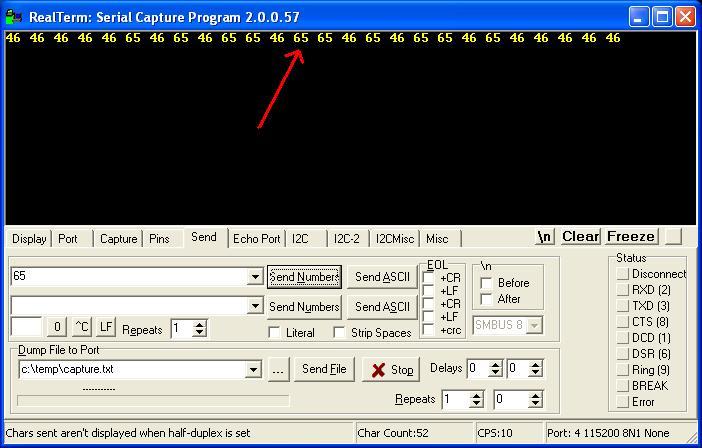702x448 pixels.
Task: Click the first Send Numbers button
Action: click(304, 277)
